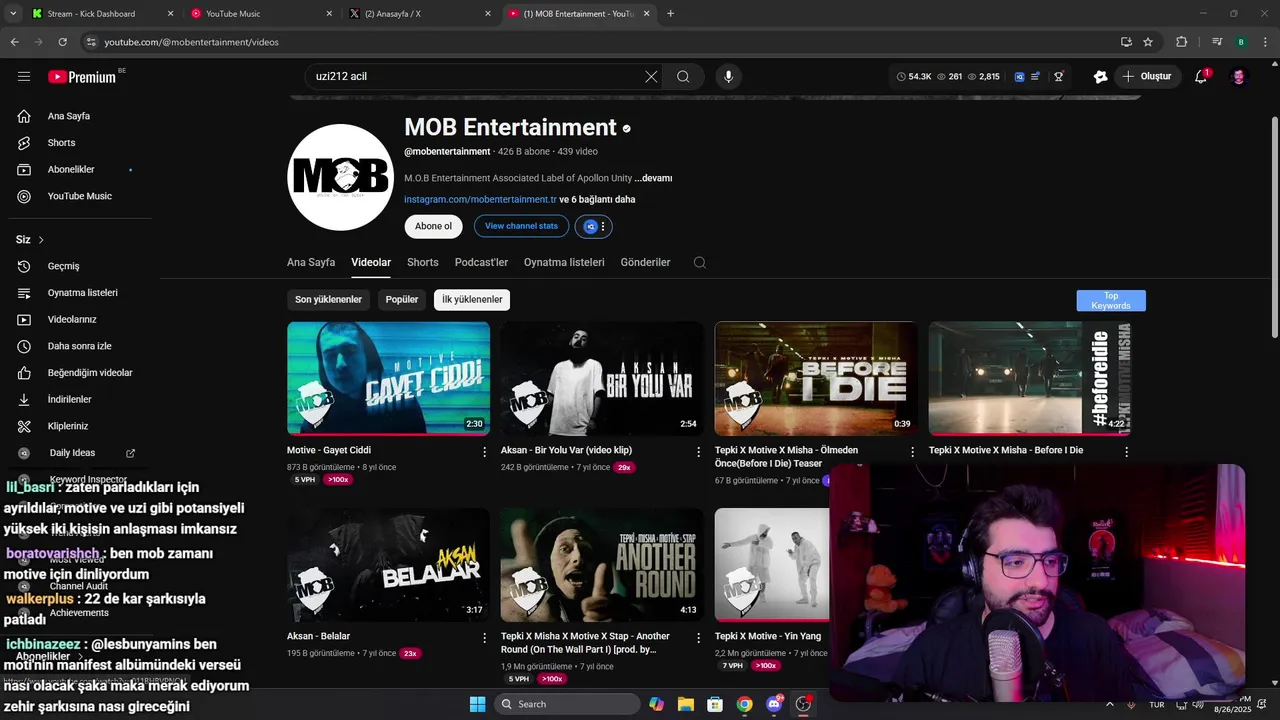Open options menu for Aksan - Belalar

[485, 638]
